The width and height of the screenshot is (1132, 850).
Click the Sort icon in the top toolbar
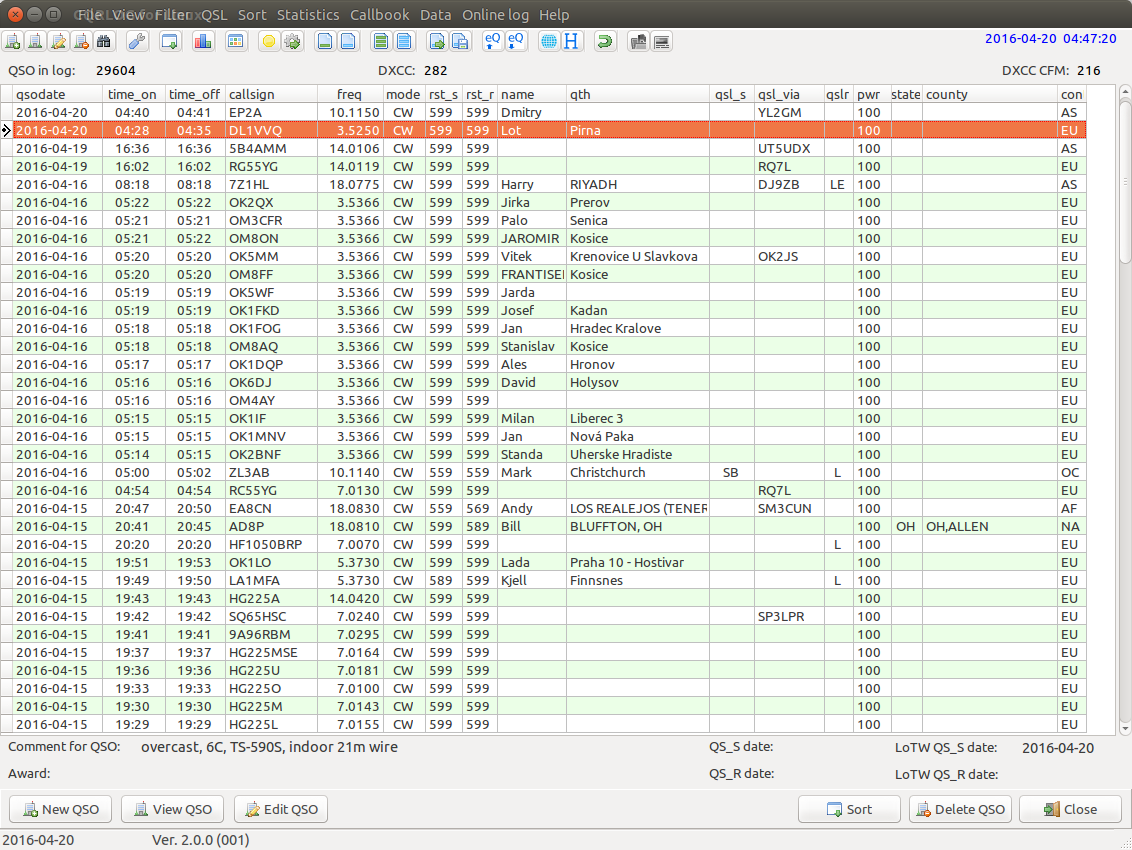coord(170,41)
